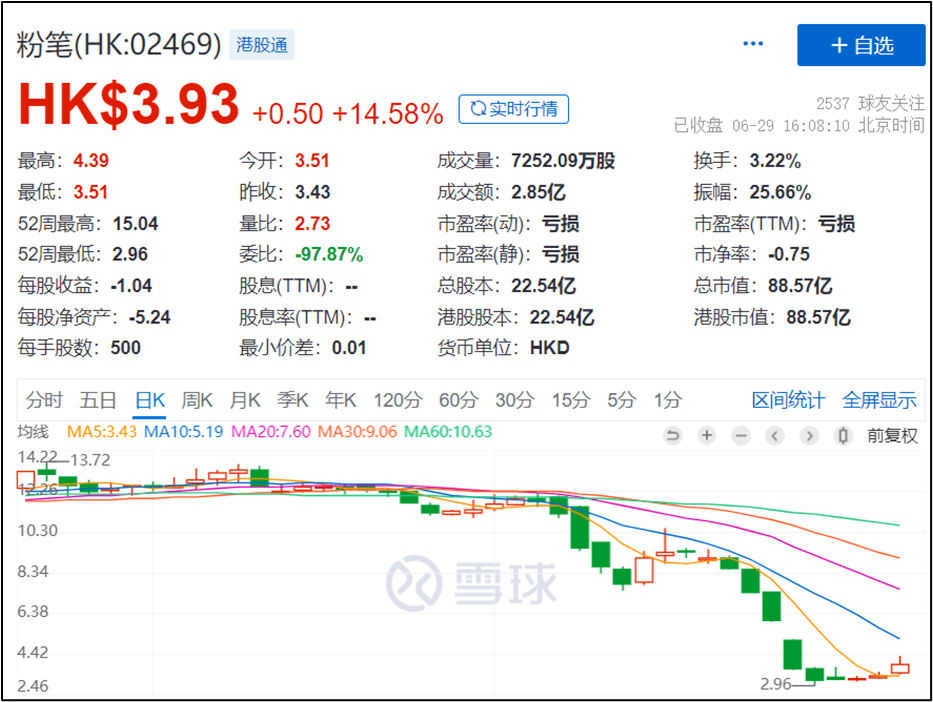This screenshot has height=702, width=933.
Task: Open the three-dot more options menu
Action: click(753, 44)
